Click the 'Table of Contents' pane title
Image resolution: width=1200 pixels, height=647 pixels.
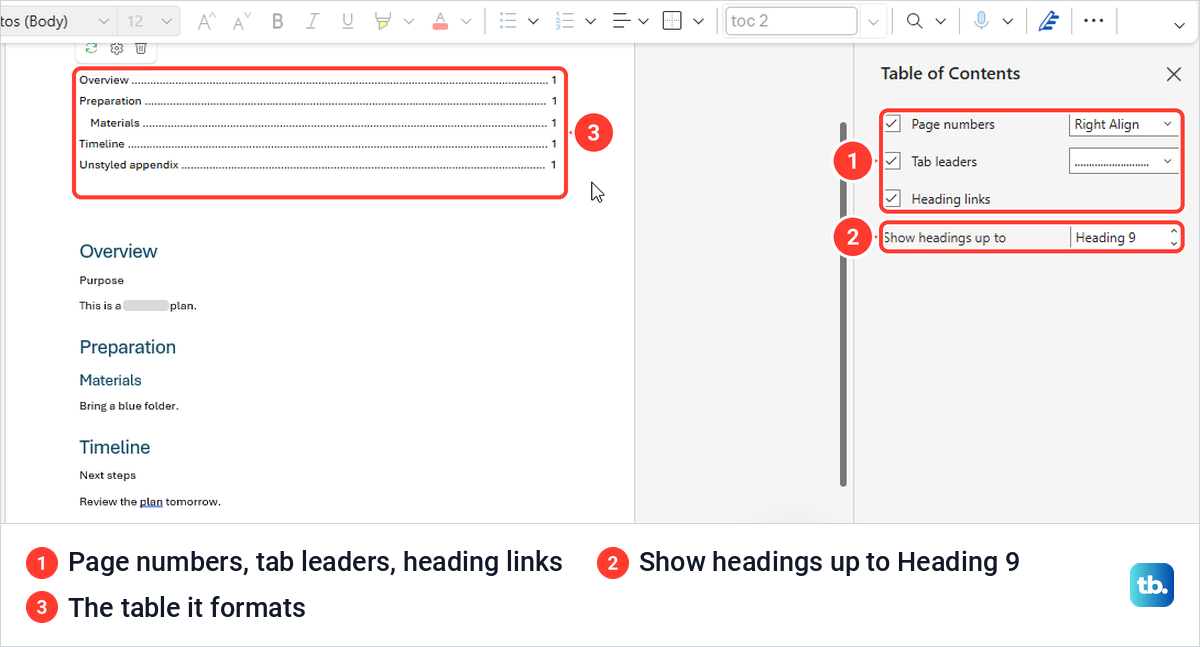pyautogui.click(x=950, y=73)
